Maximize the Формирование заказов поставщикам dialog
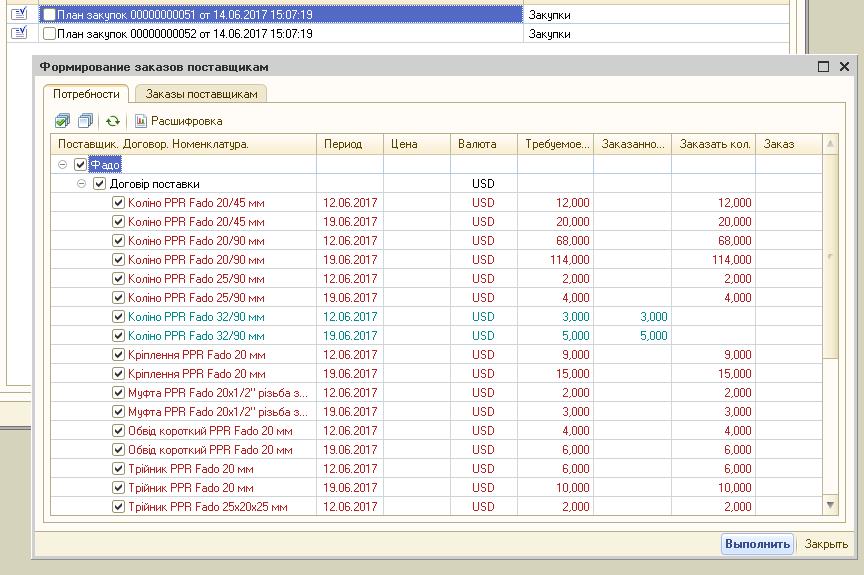The width and height of the screenshot is (864, 575). [823, 67]
